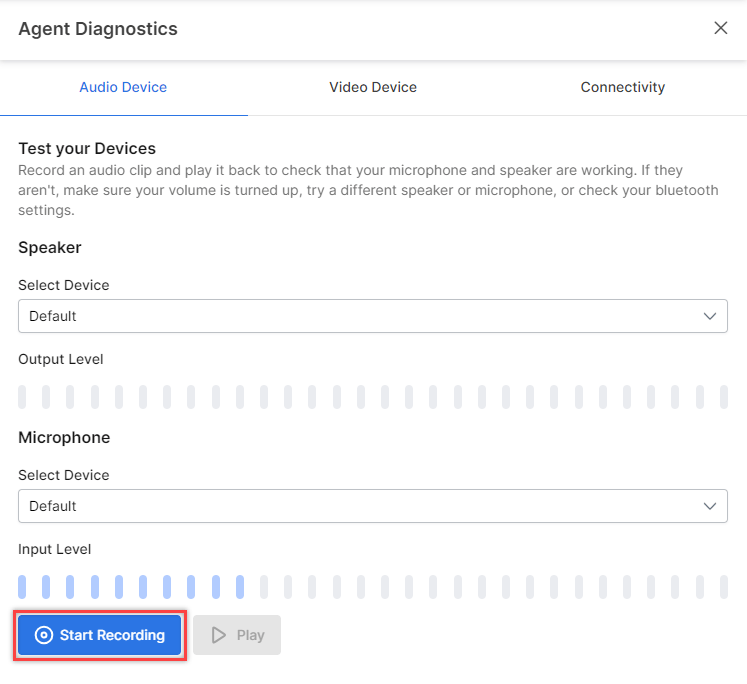
Task: Click the last lit Input Level bar
Action: tap(240, 587)
